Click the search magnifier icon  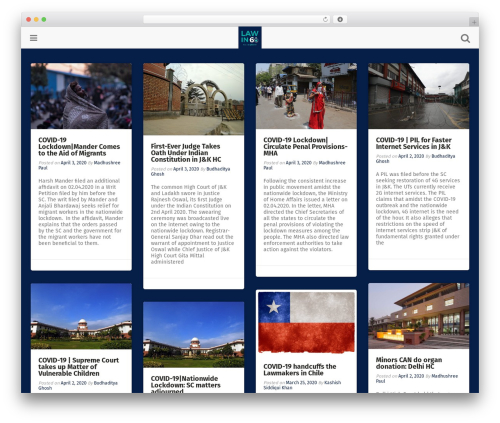[x=465, y=38]
